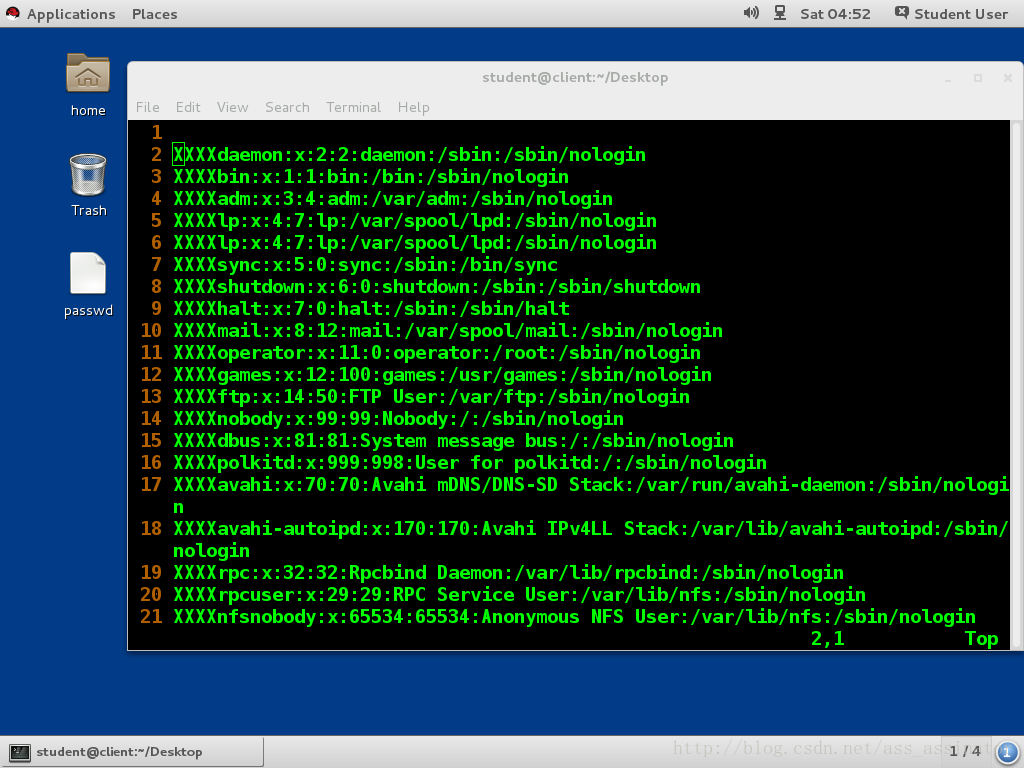The width and height of the screenshot is (1024, 768).
Task: Open the terminal View menu
Action: pyautogui.click(x=232, y=107)
